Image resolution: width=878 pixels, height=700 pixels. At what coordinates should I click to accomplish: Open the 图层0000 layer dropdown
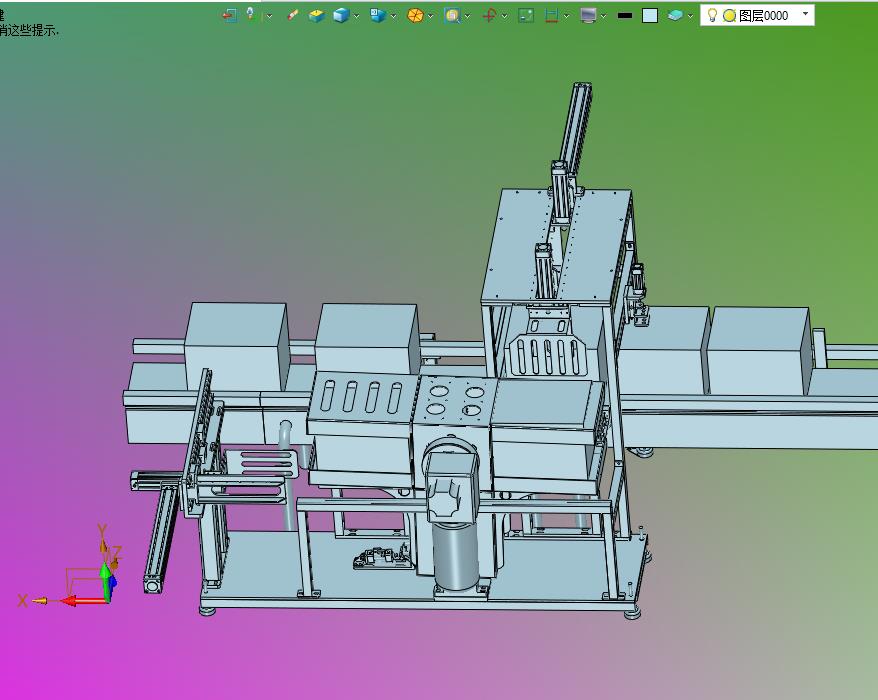pos(805,14)
